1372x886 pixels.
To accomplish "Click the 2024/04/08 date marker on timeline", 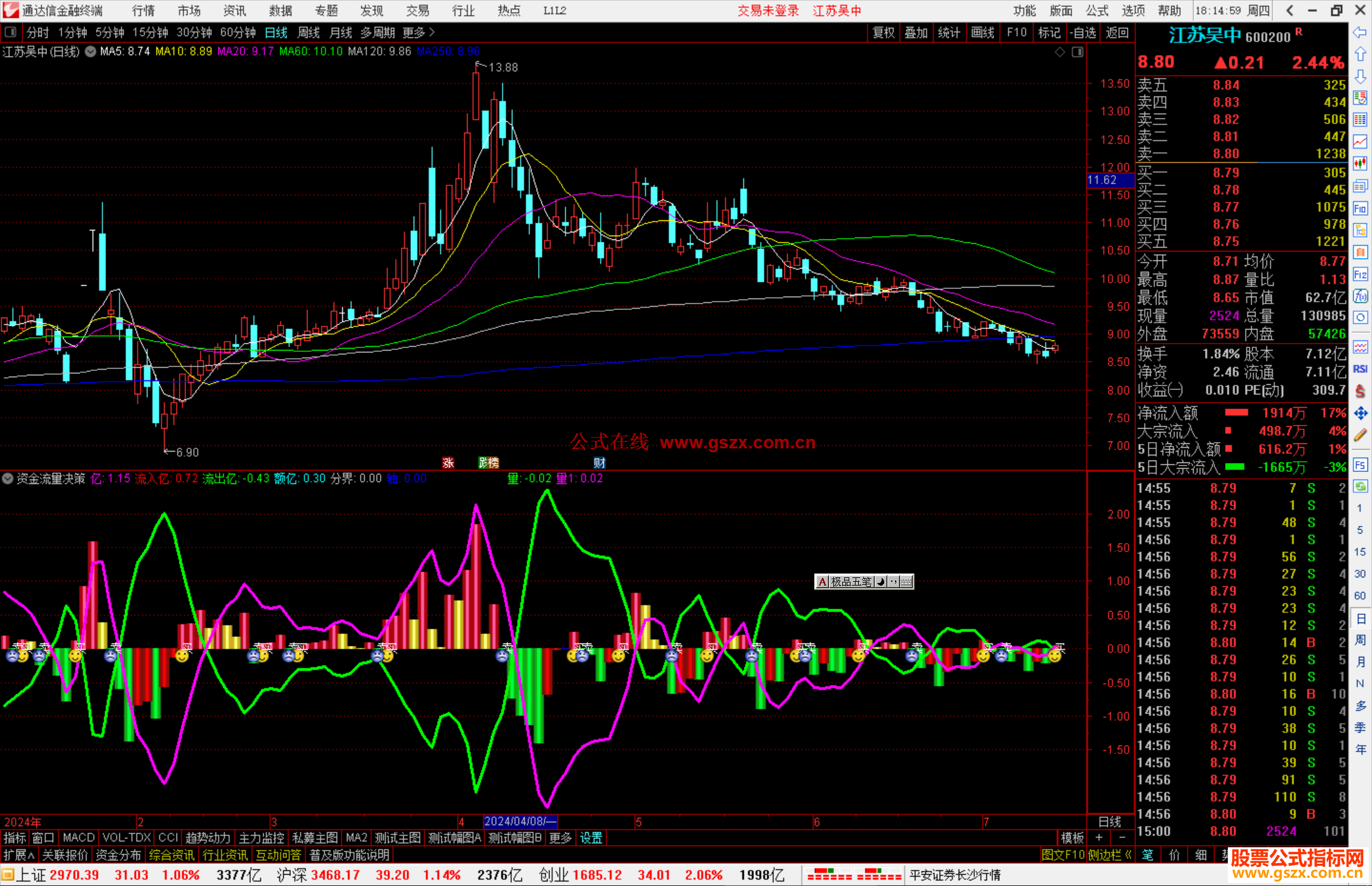I will click(x=520, y=821).
